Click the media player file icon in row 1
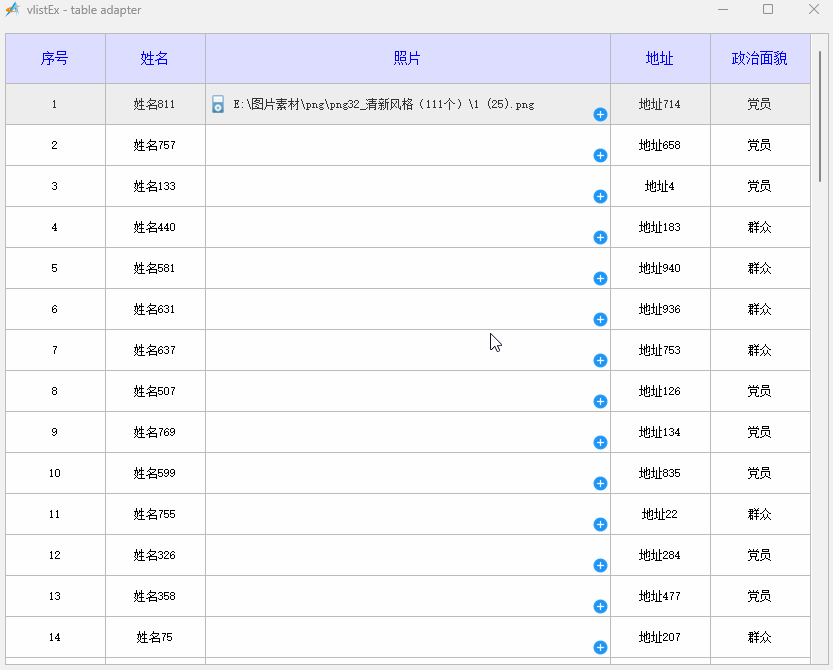Viewport: 833px width, 670px height. click(x=218, y=104)
